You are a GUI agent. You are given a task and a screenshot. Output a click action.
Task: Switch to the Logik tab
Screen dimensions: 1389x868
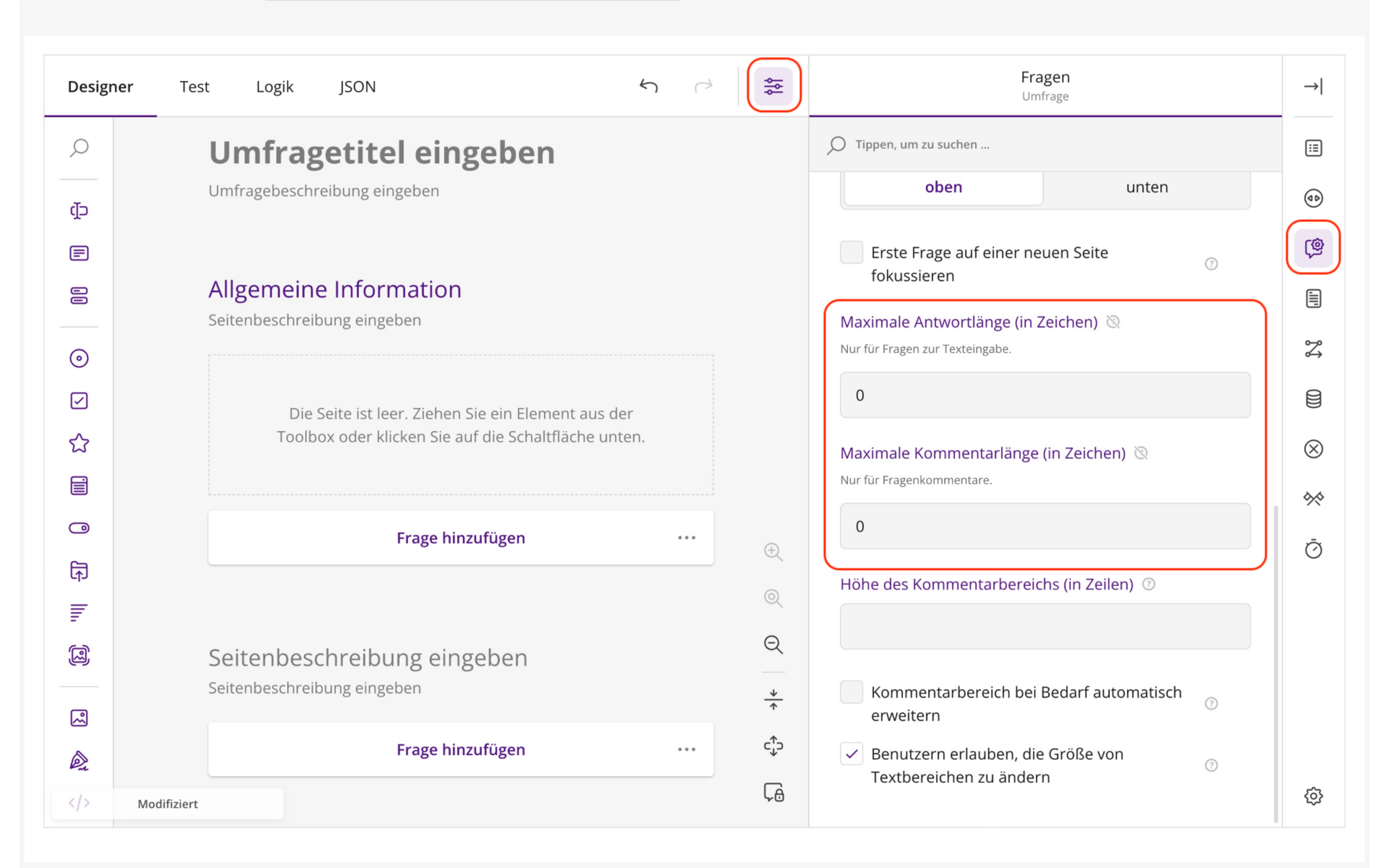[274, 86]
